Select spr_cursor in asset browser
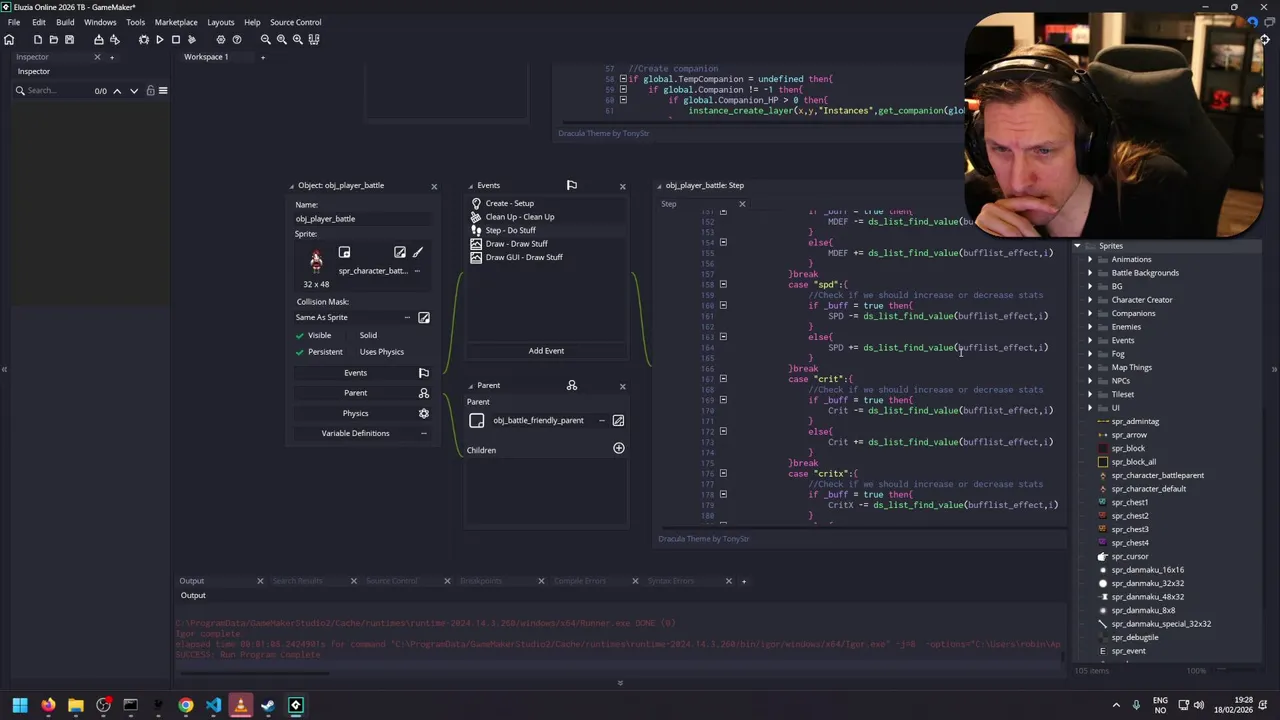 point(1130,557)
